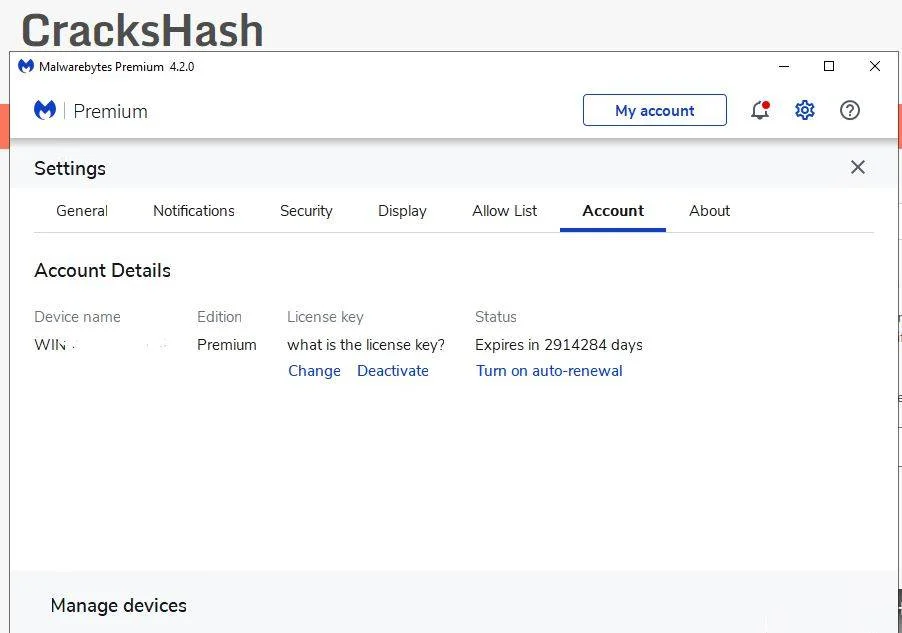902x633 pixels.
Task: Click the Malwarebytes logo beside Premium
Action: click(x=45, y=110)
